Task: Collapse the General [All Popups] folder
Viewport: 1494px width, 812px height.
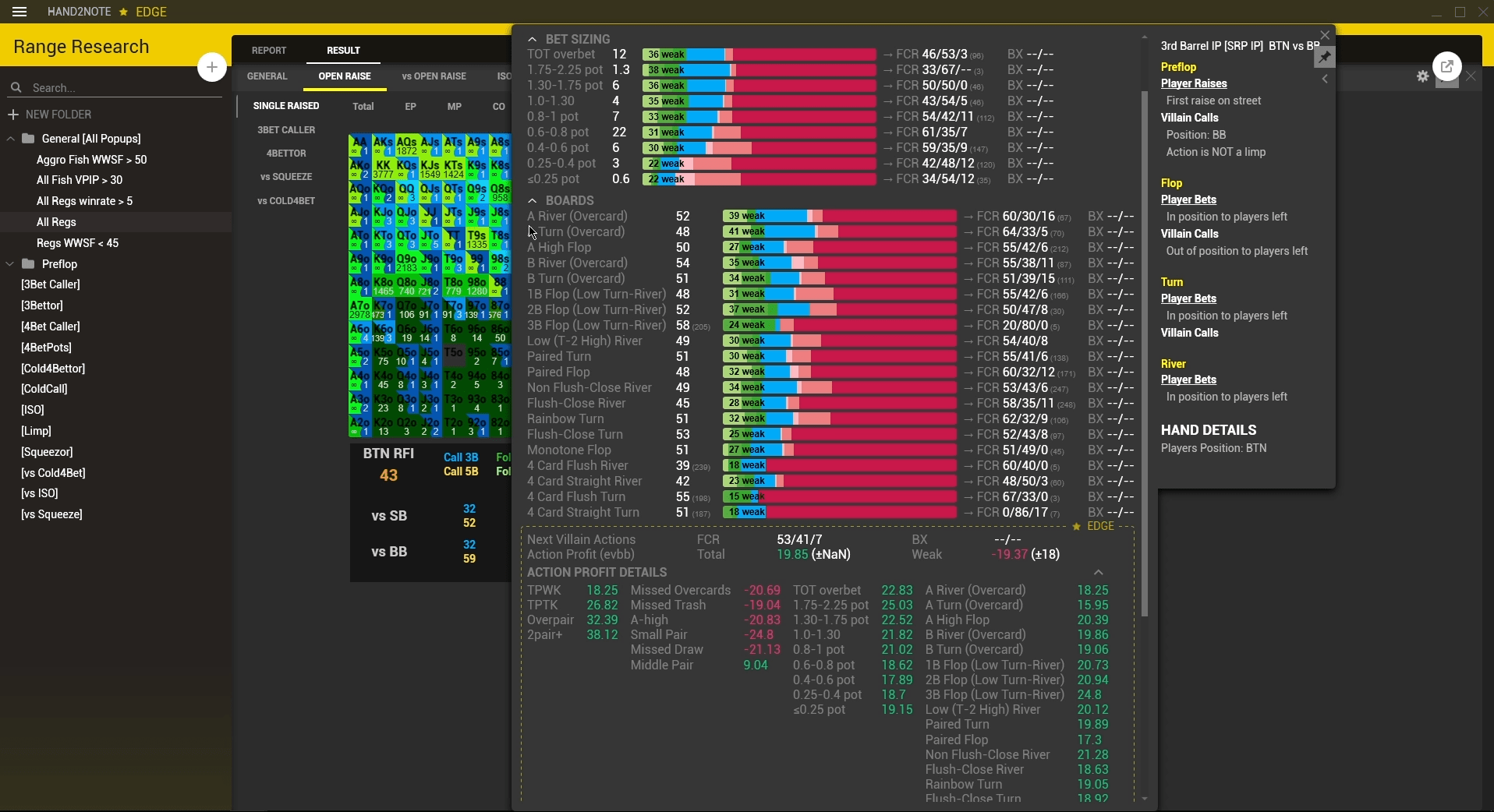Action: [11, 139]
